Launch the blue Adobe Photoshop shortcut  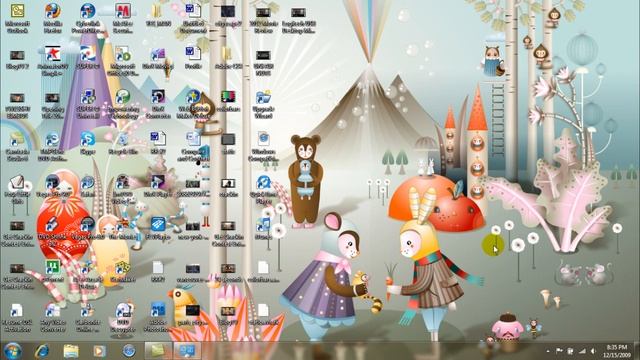158,311
